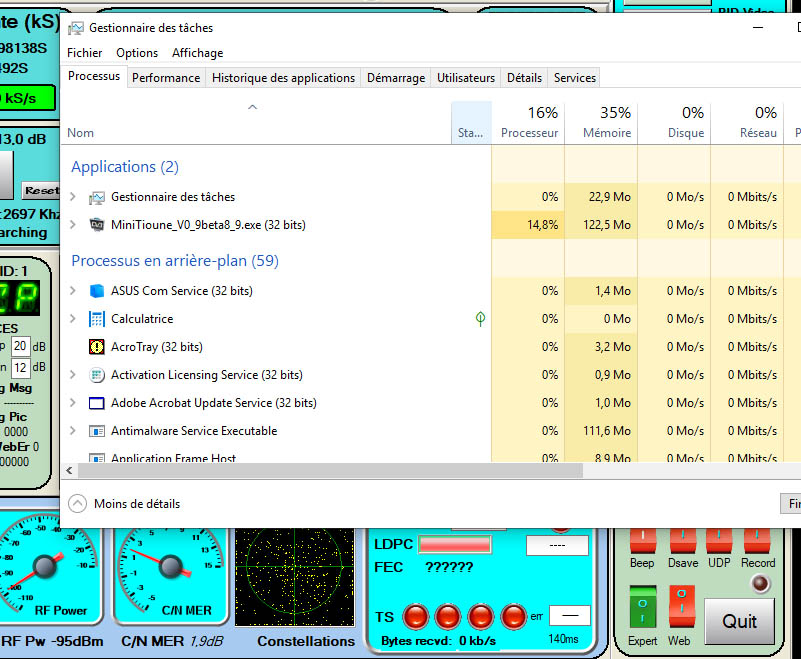The height and width of the screenshot is (659, 801).
Task: Click the Reset button on the left panel
Action: click(38, 190)
